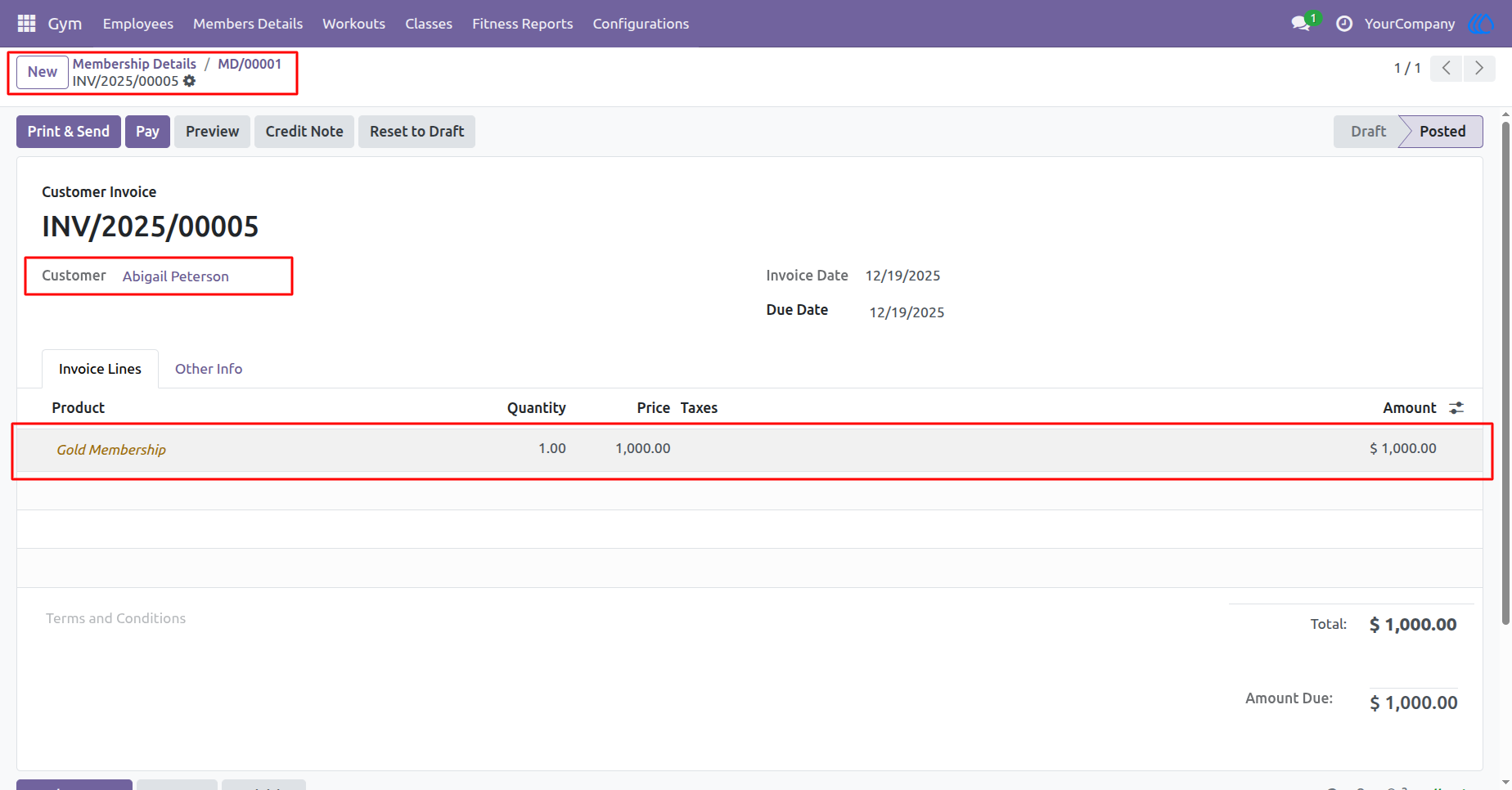The width and height of the screenshot is (1512, 790).
Task: Select the Posted status stage
Action: pyautogui.click(x=1442, y=132)
